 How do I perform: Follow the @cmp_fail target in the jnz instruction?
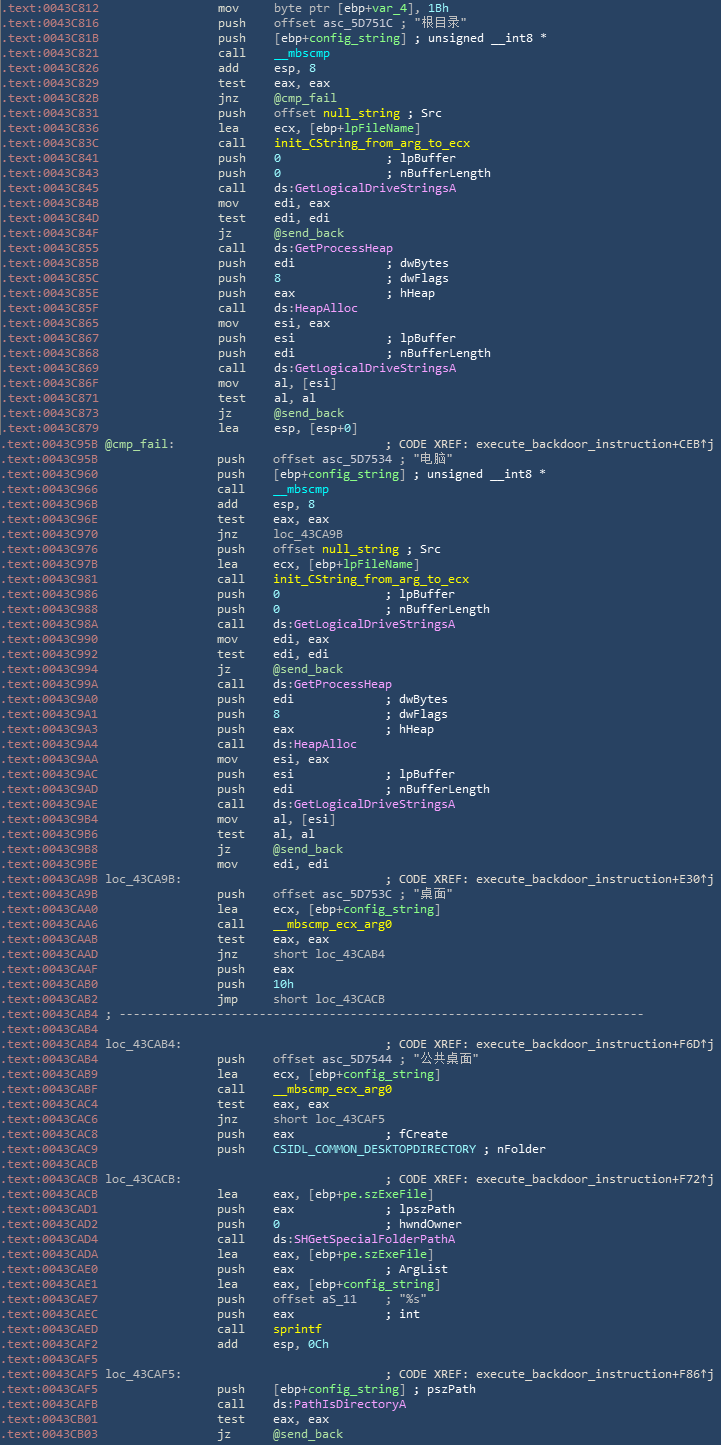(x=305, y=98)
